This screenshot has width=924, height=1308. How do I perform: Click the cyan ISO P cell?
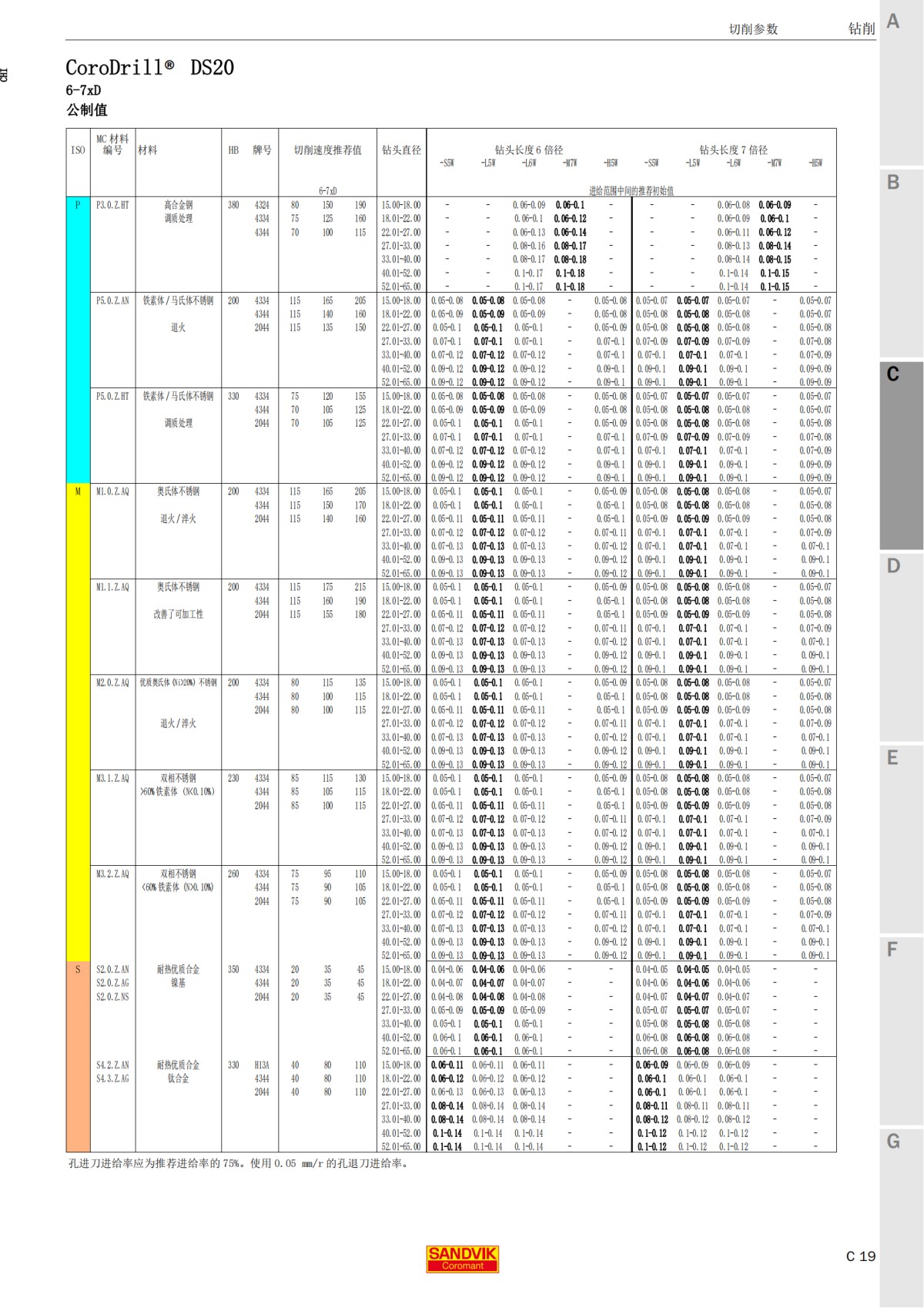coord(78,340)
